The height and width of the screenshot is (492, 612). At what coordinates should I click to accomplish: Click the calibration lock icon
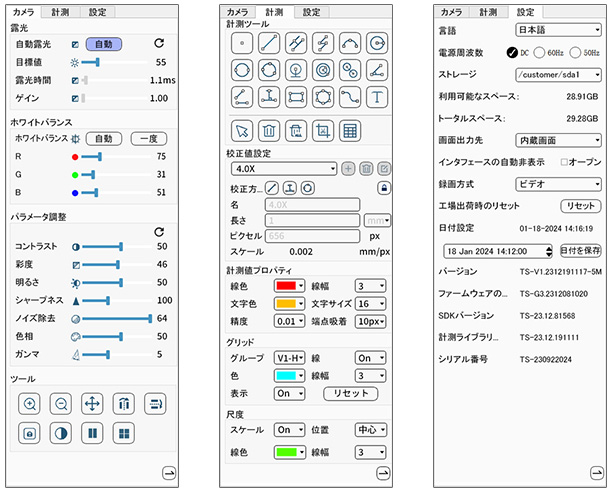coord(384,187)
